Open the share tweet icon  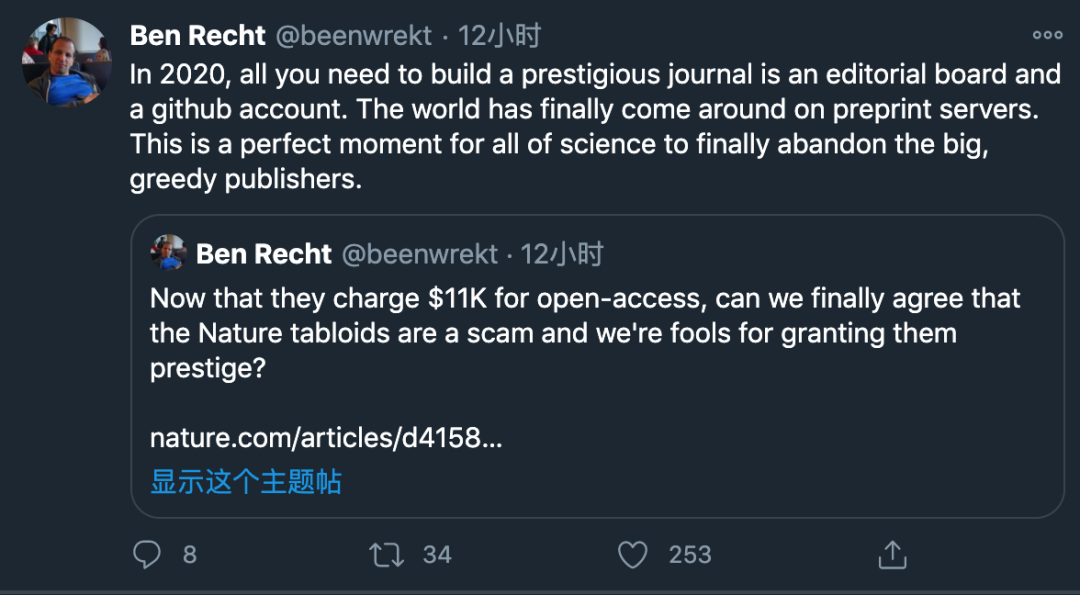(891, 554)
